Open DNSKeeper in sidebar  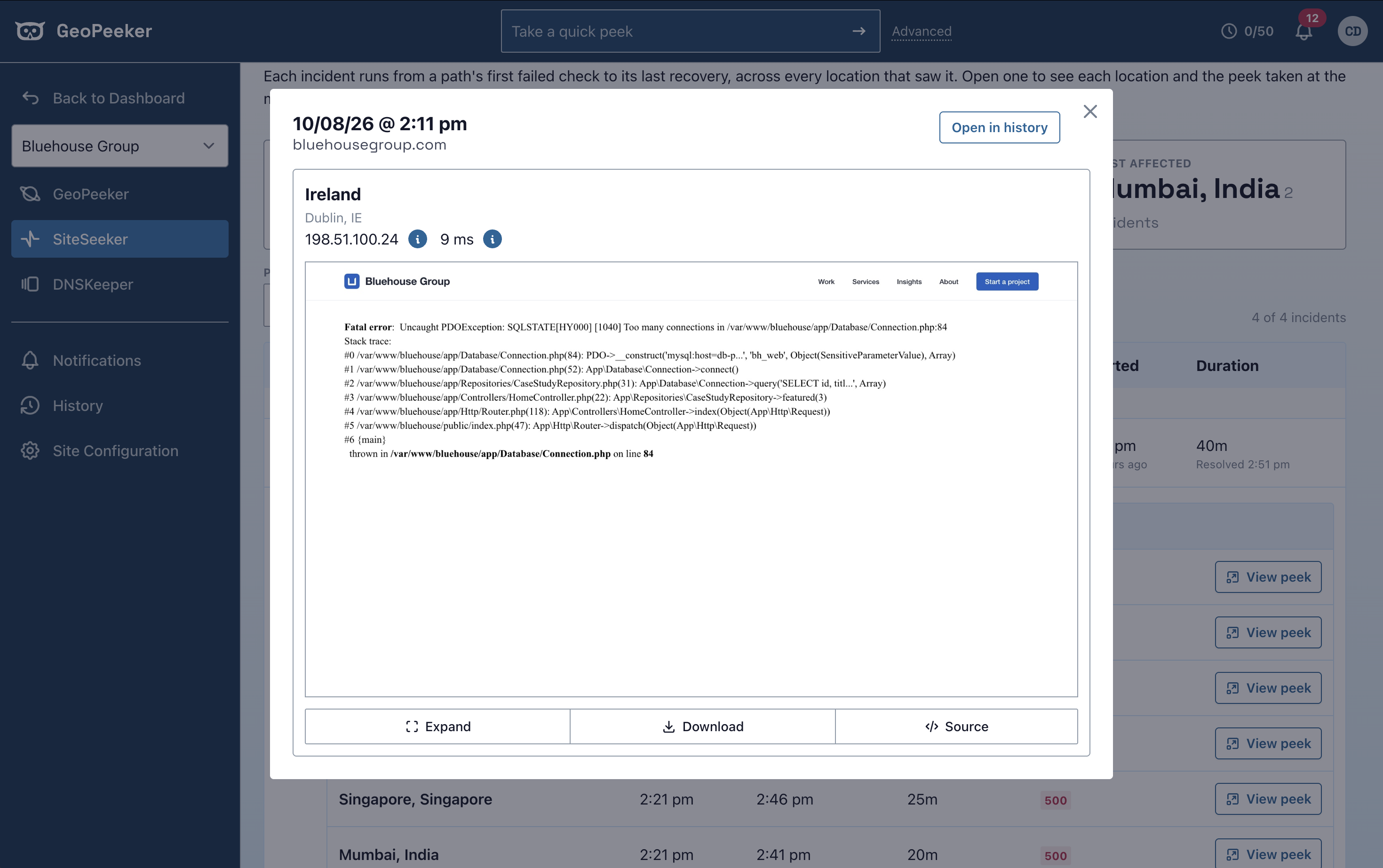coord(119,284)
